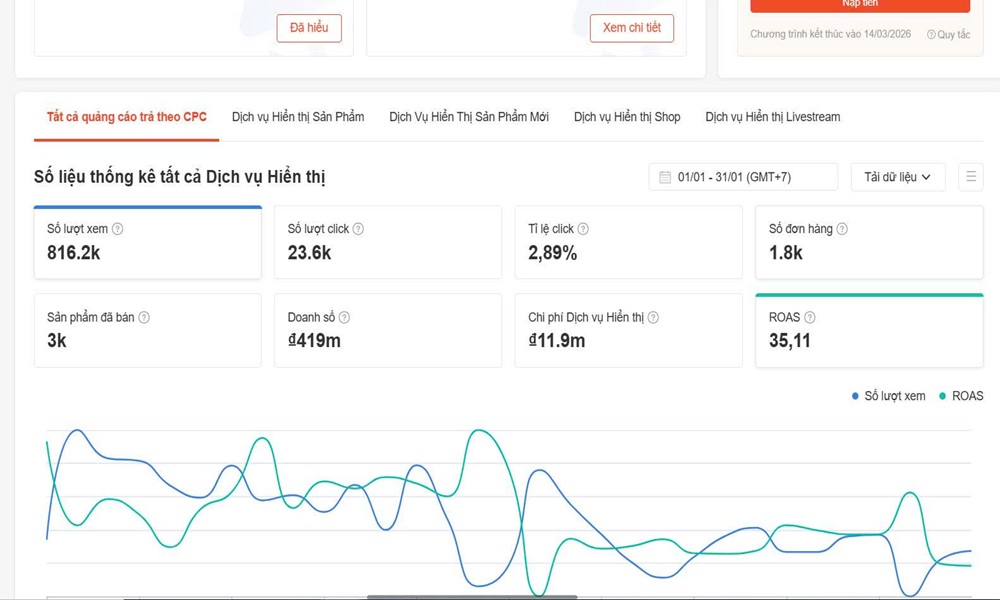Click help icon beside Sản phẩm đã bán
The height and width of the screenshot is (600, 1000).
144,318
